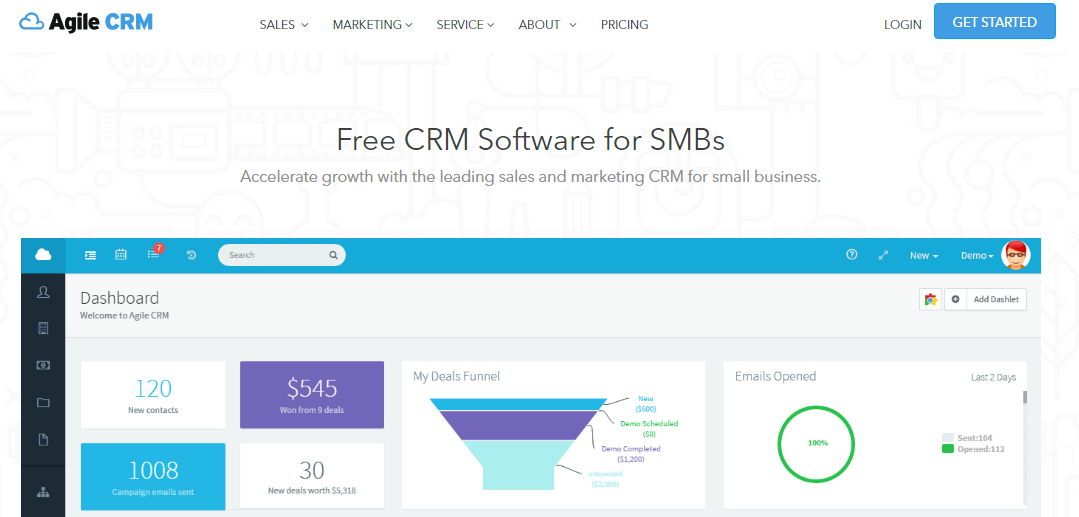This screenshot has height=517, width=1079.
Task: Open the New dropdown in dashboard header
Action: point(923,256)
